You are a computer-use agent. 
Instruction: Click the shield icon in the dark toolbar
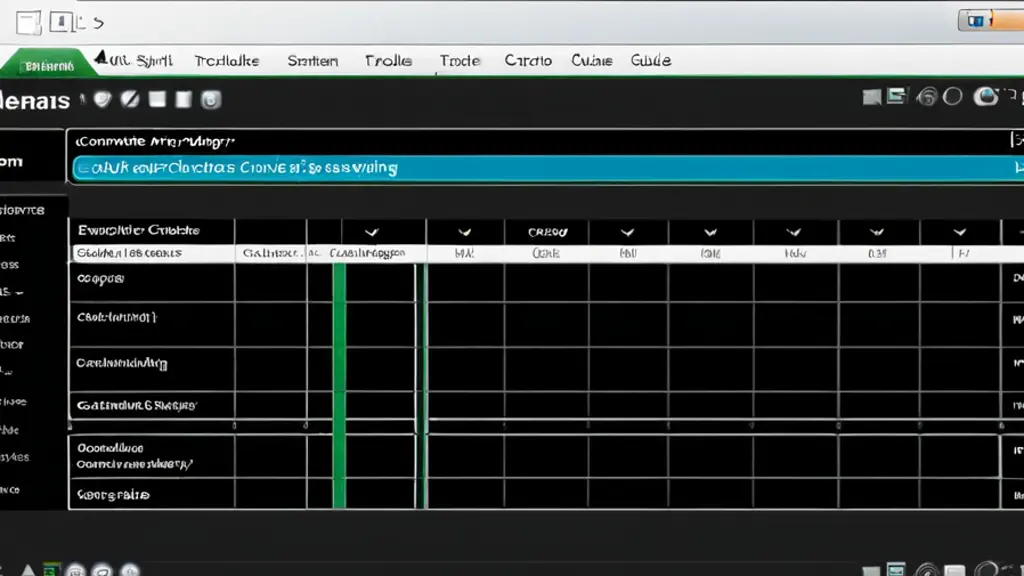pyautogui.click(x=102, y=99)
